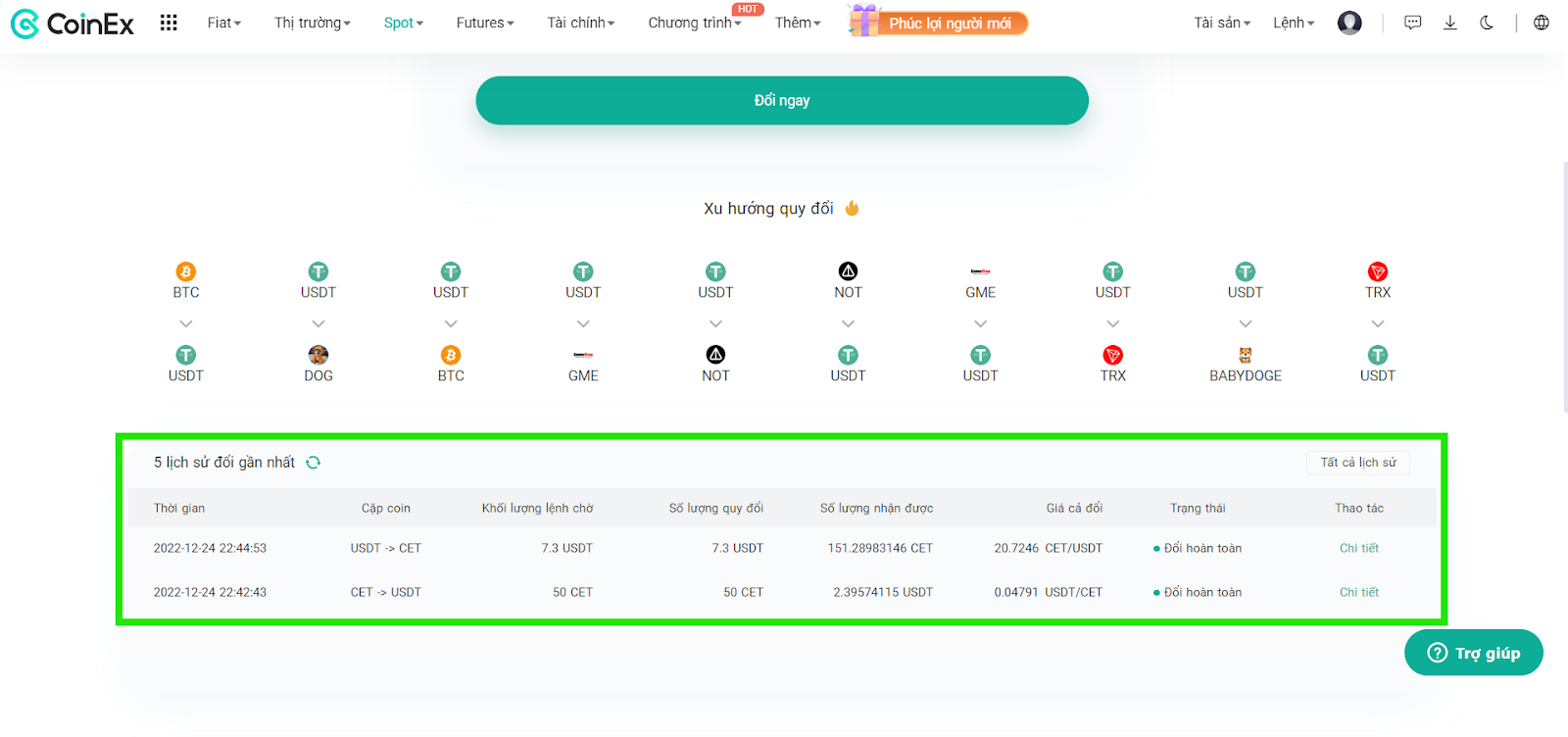Select the NOT icon in NOT to USDT pair

point(848,271)
